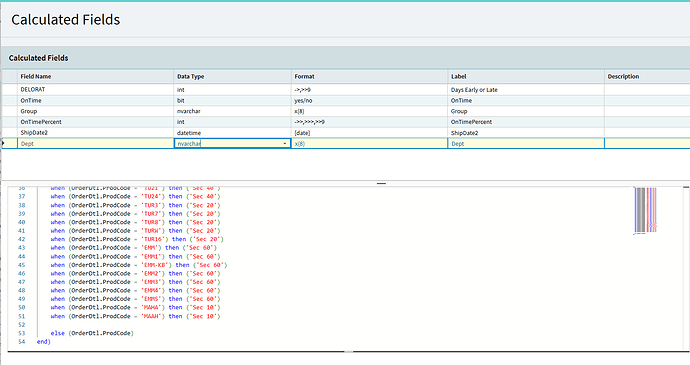Screen dimensions: 690x365
Task: Click the OnTimePercent format cell
Action: tap(369, 122)
